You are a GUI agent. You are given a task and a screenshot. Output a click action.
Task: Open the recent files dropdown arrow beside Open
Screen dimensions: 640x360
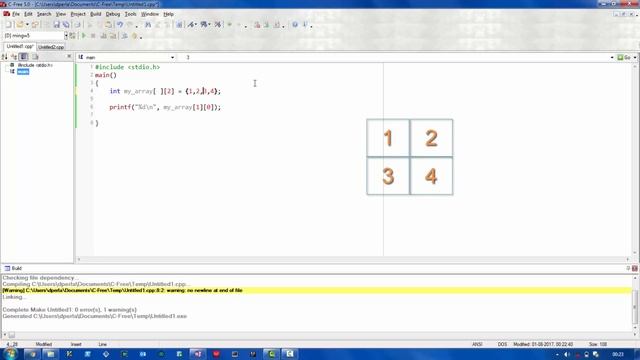(27, 25)
